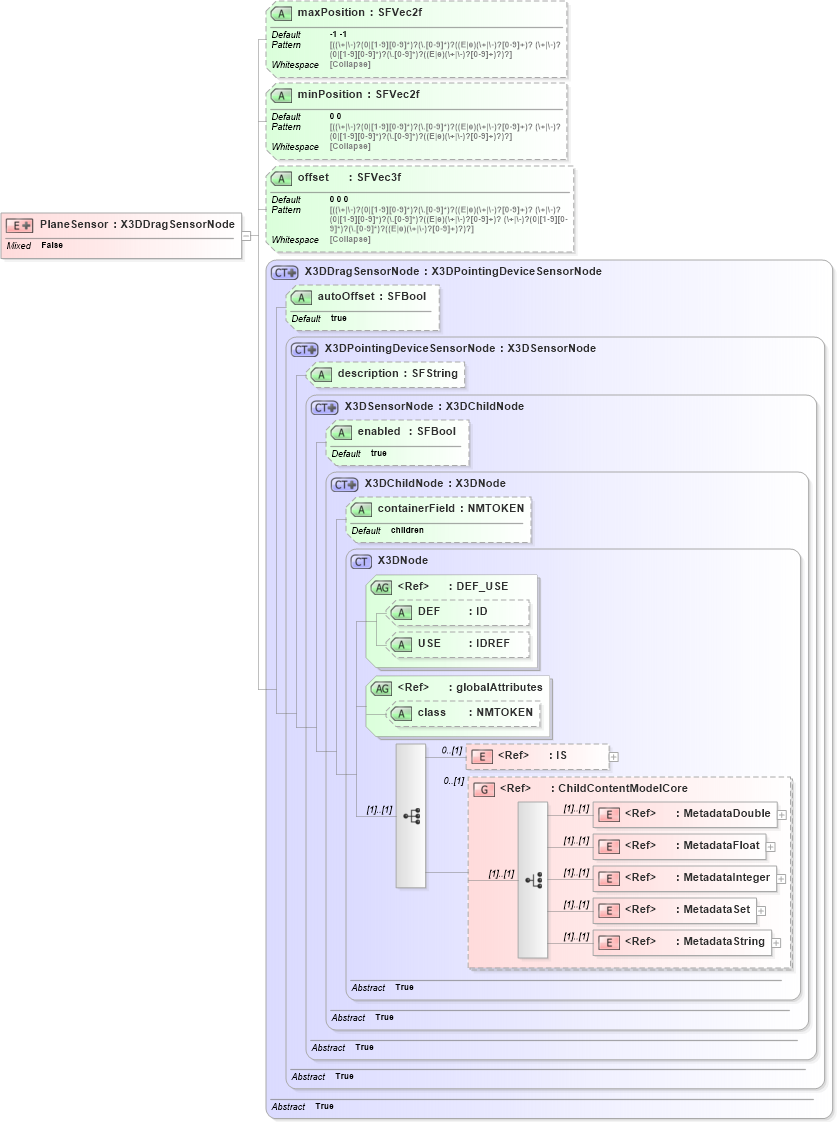Click the minPosition attribute A icon
This screenshot has height=1122, width=837.
(x=281, y=96)
